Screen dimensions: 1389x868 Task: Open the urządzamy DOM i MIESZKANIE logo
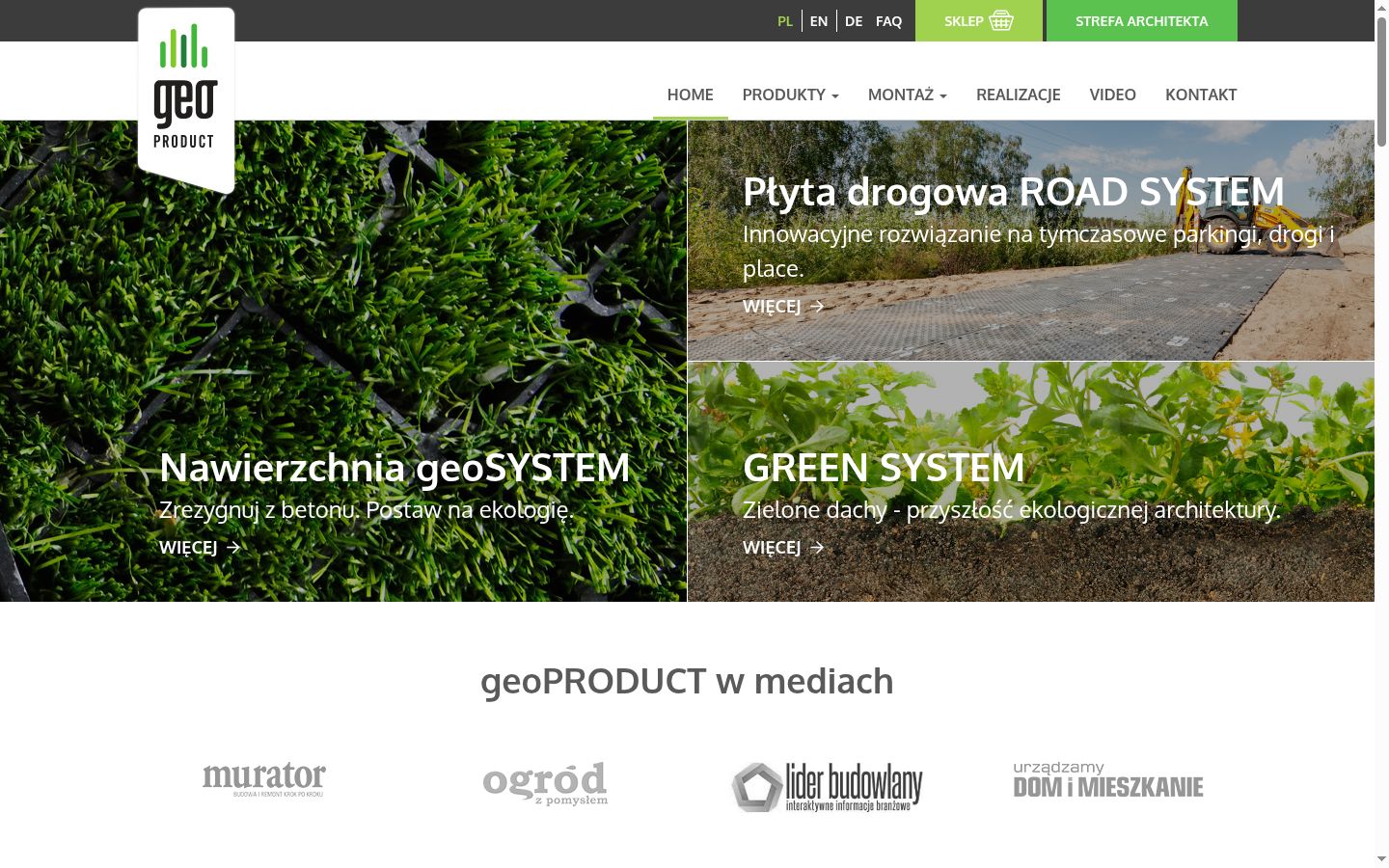1108,780
